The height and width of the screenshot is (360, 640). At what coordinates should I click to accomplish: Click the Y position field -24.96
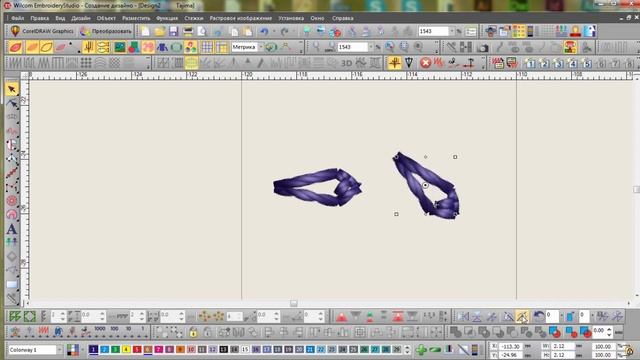click(511, 355)
